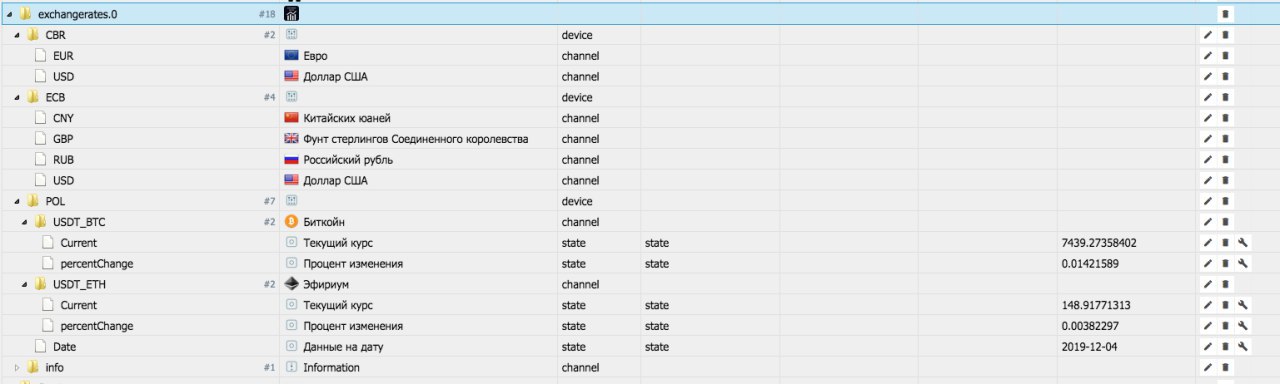Edit the info channel pencil icon
The height and width of the screenshot is (384, 1280).
1209,367
